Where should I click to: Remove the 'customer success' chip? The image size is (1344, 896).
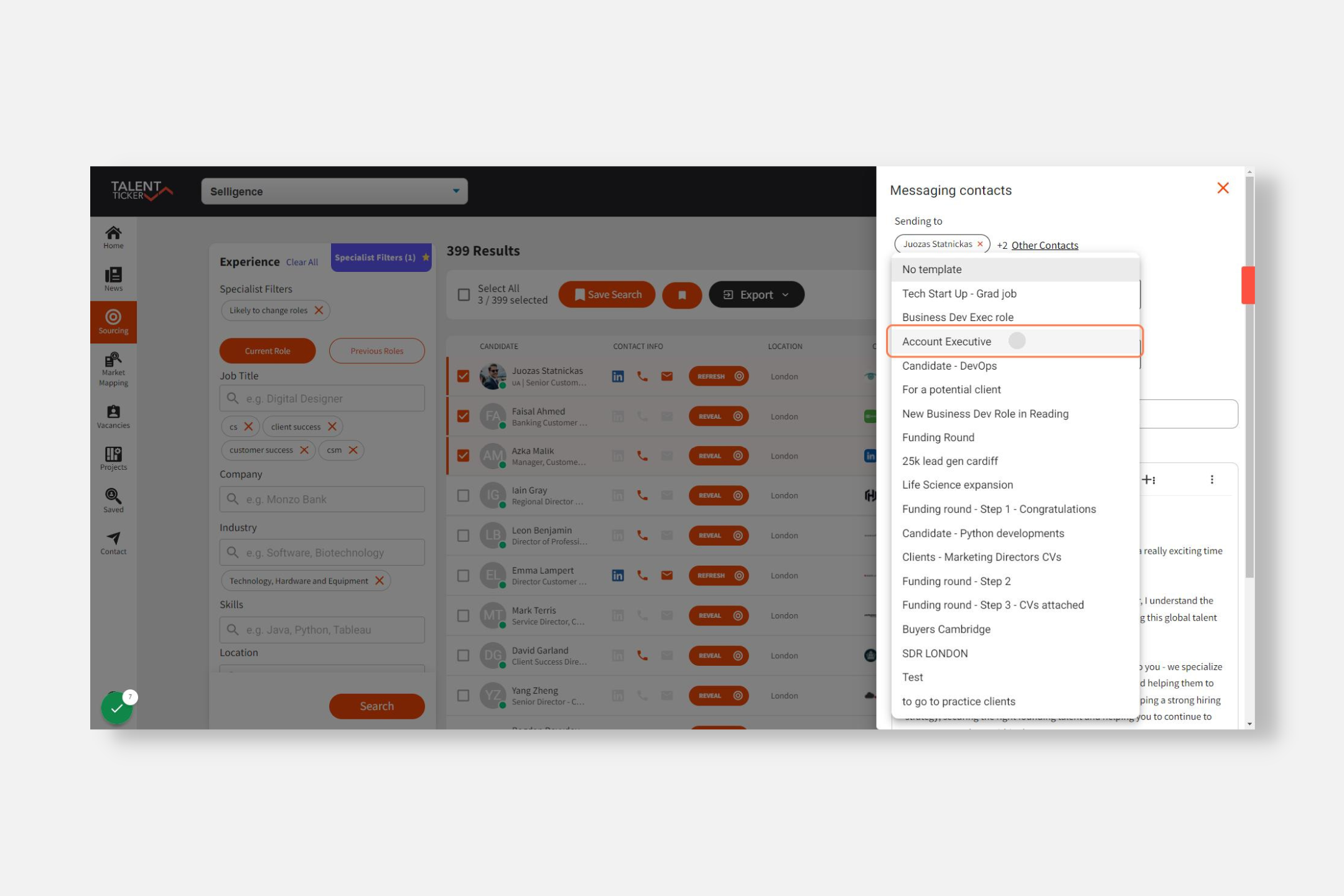point(304,450)
